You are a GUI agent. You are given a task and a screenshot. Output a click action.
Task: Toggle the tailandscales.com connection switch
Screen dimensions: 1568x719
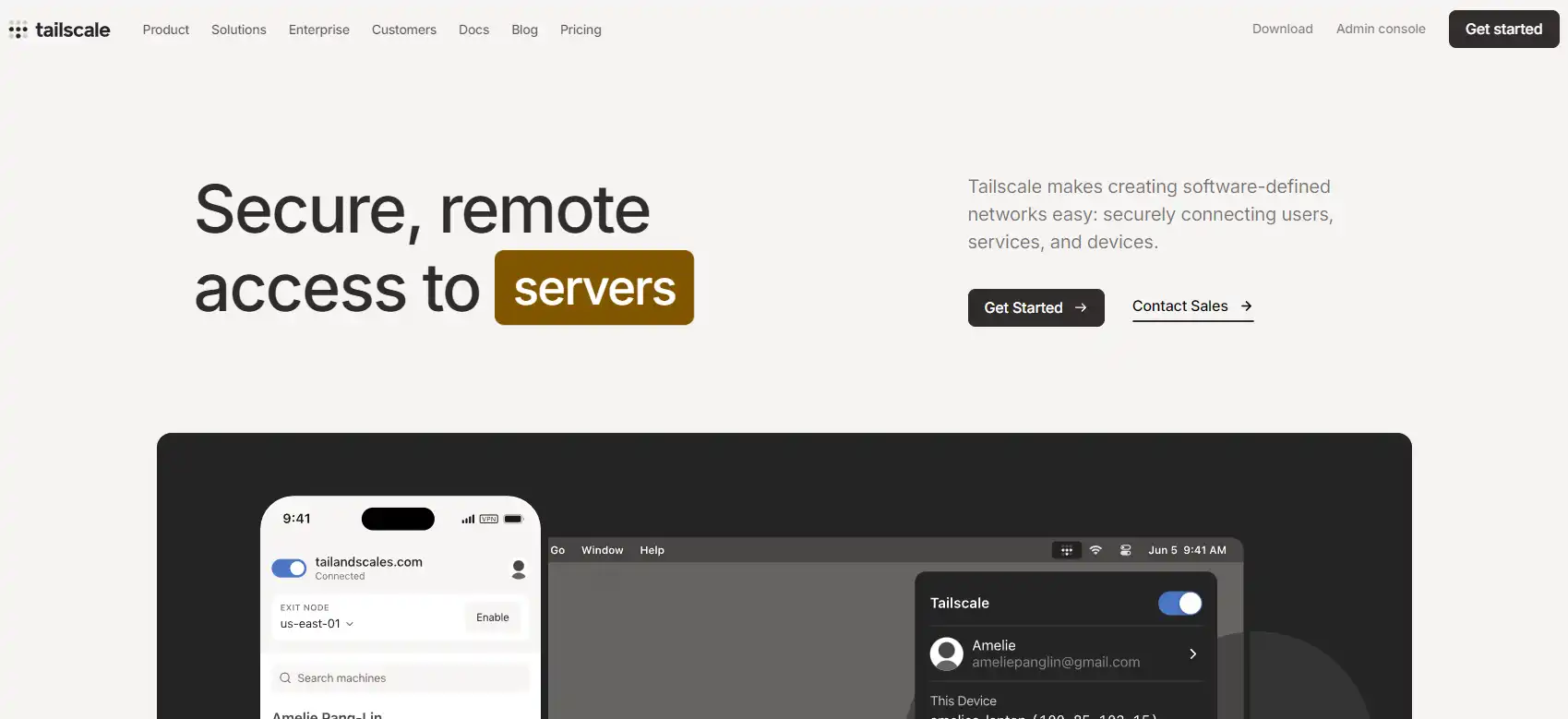coord(289,568)
